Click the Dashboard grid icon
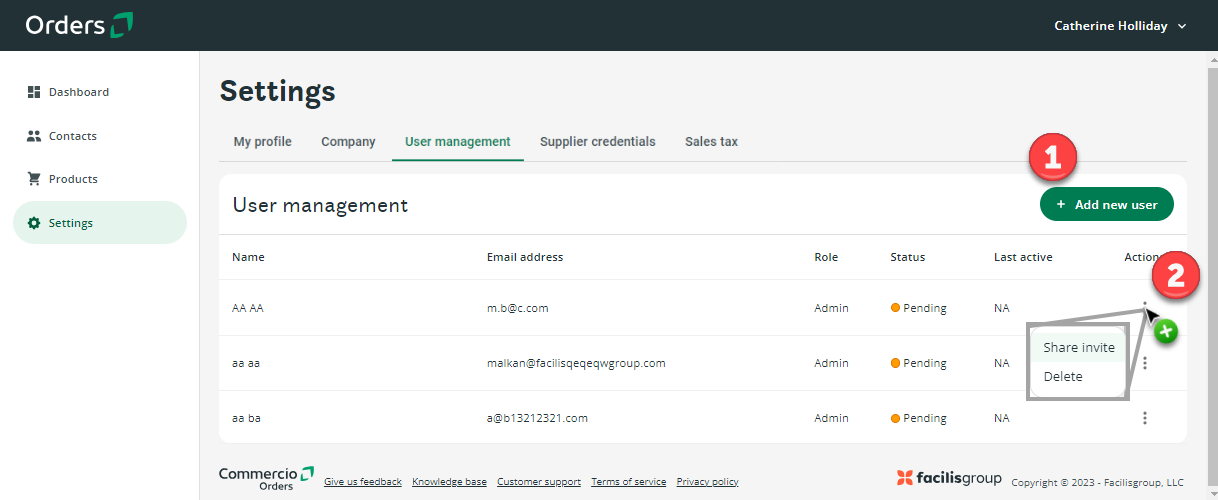1218x500 pixels. 33,92
